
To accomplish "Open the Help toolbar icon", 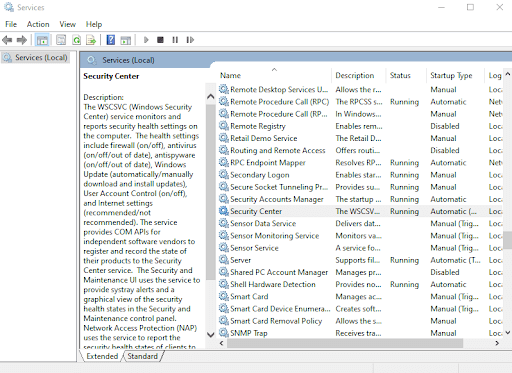I will tap(111, 40).
